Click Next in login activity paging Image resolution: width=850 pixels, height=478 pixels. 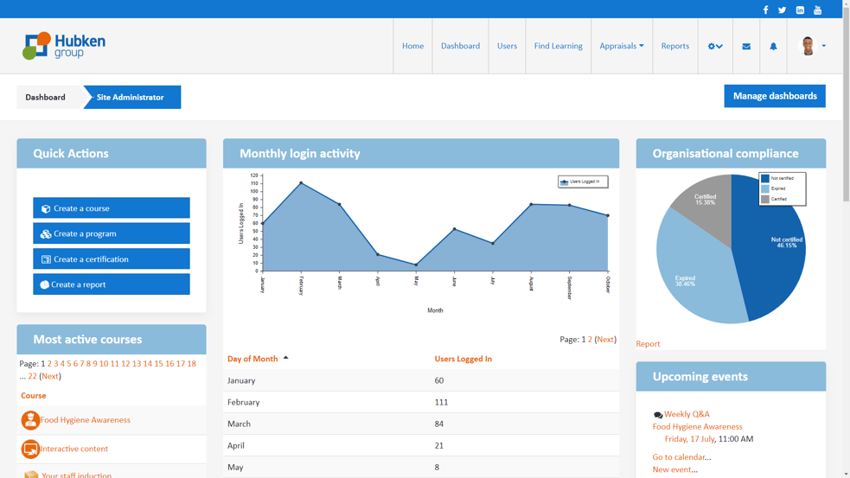pyautogui.click(x=606, y=339)
